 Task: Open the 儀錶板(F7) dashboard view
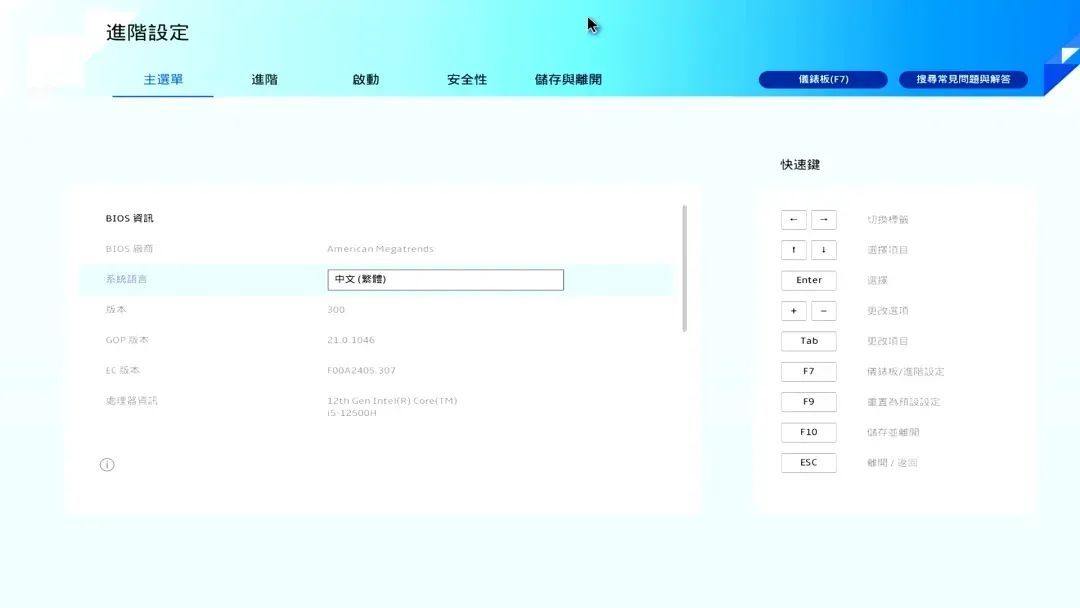[x=823, y=79]
